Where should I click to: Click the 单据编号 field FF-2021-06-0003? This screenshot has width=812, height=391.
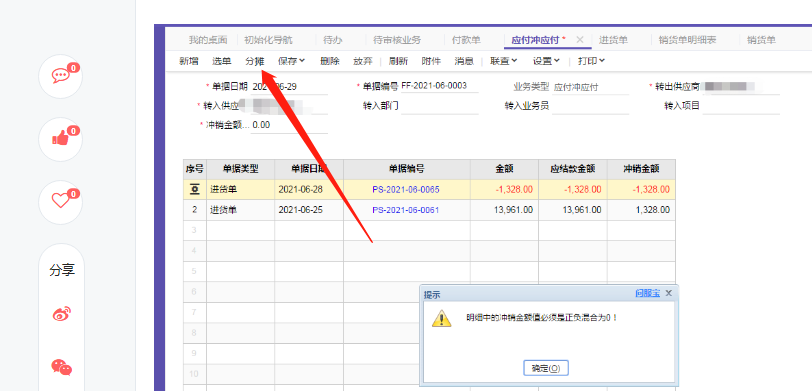439,86
